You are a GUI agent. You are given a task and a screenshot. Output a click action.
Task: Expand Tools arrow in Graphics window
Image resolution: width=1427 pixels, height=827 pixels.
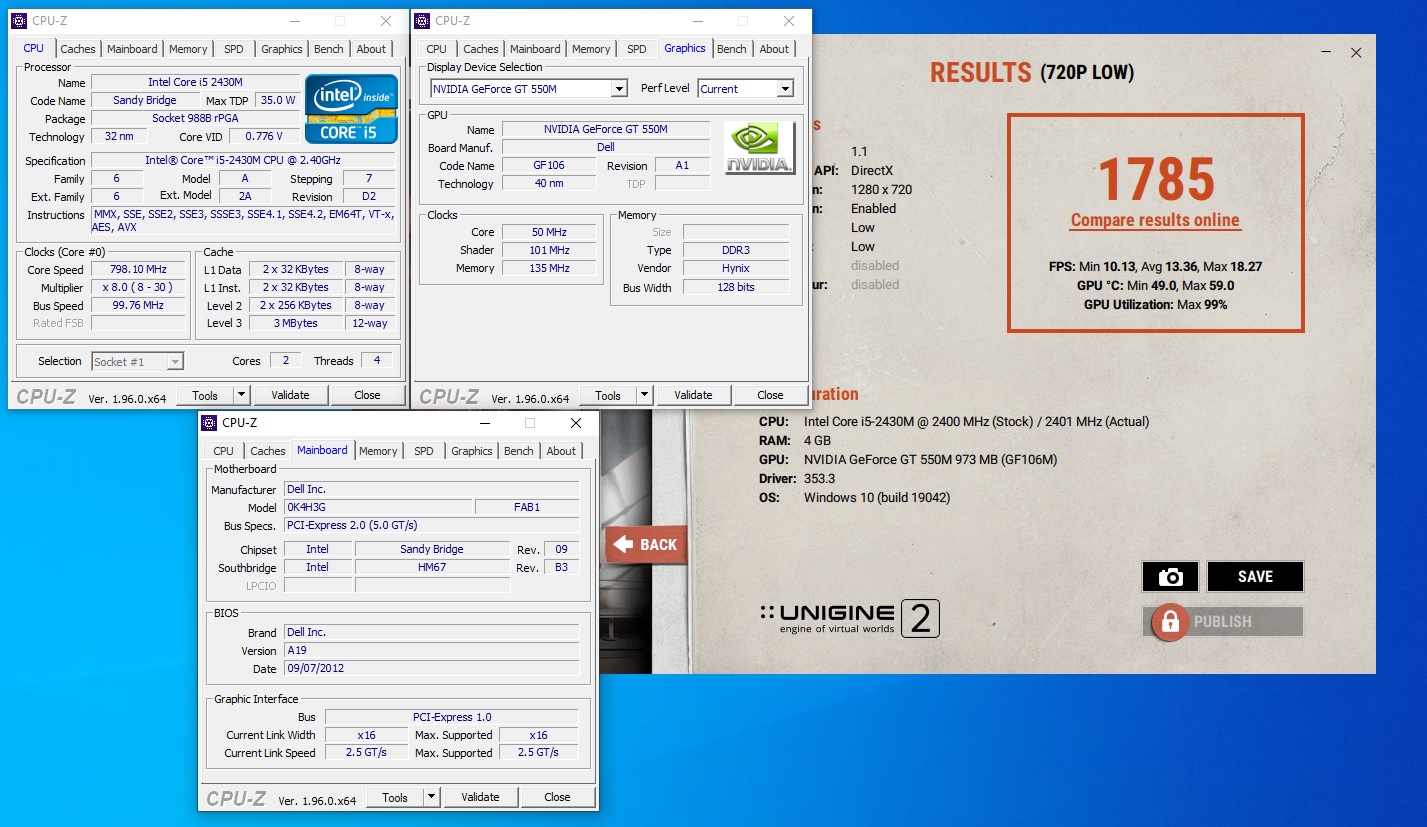coord(644,395)
